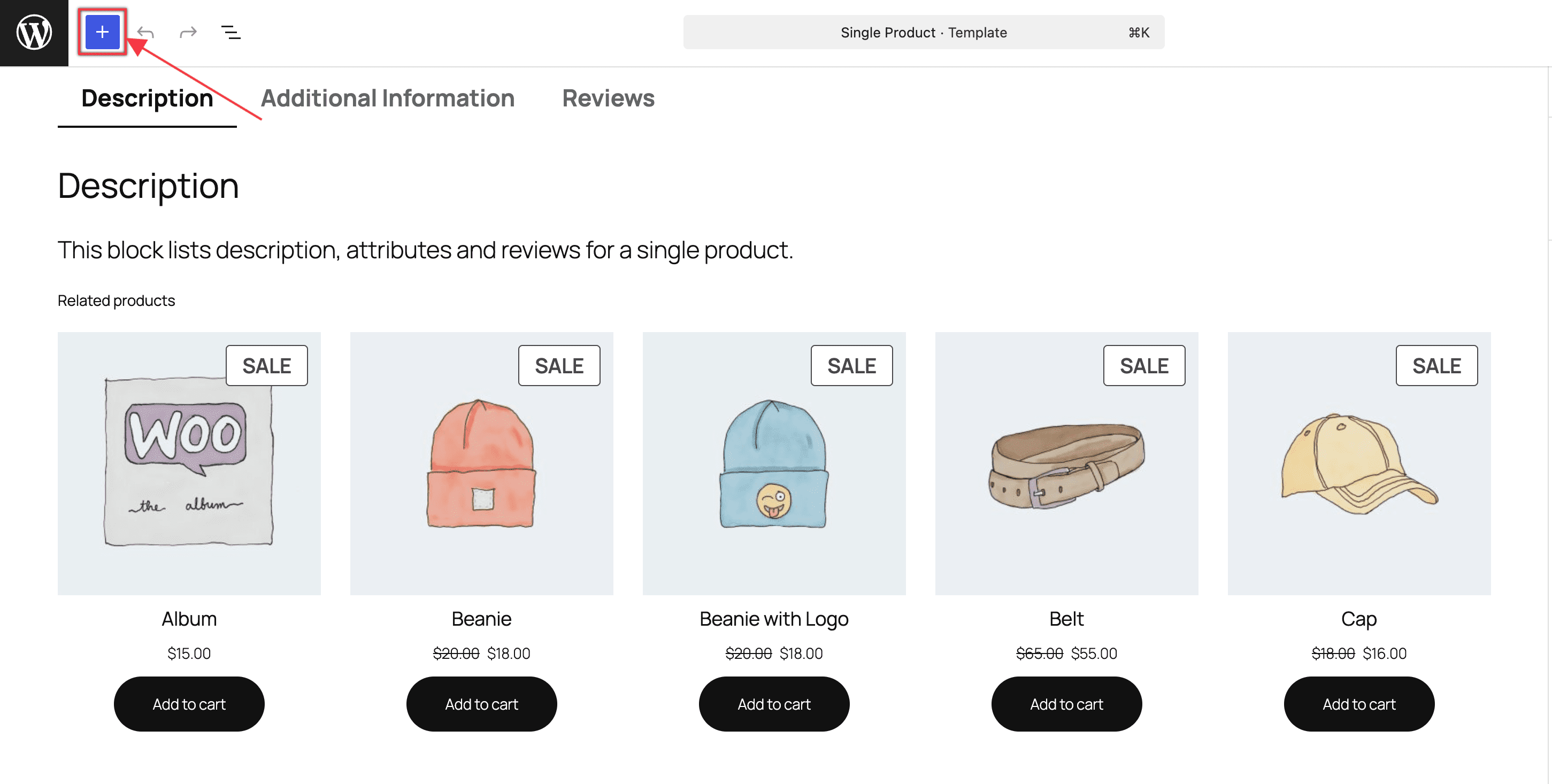Click the undo arrow icon
The image size is (1552, 784).
point(145,32)
